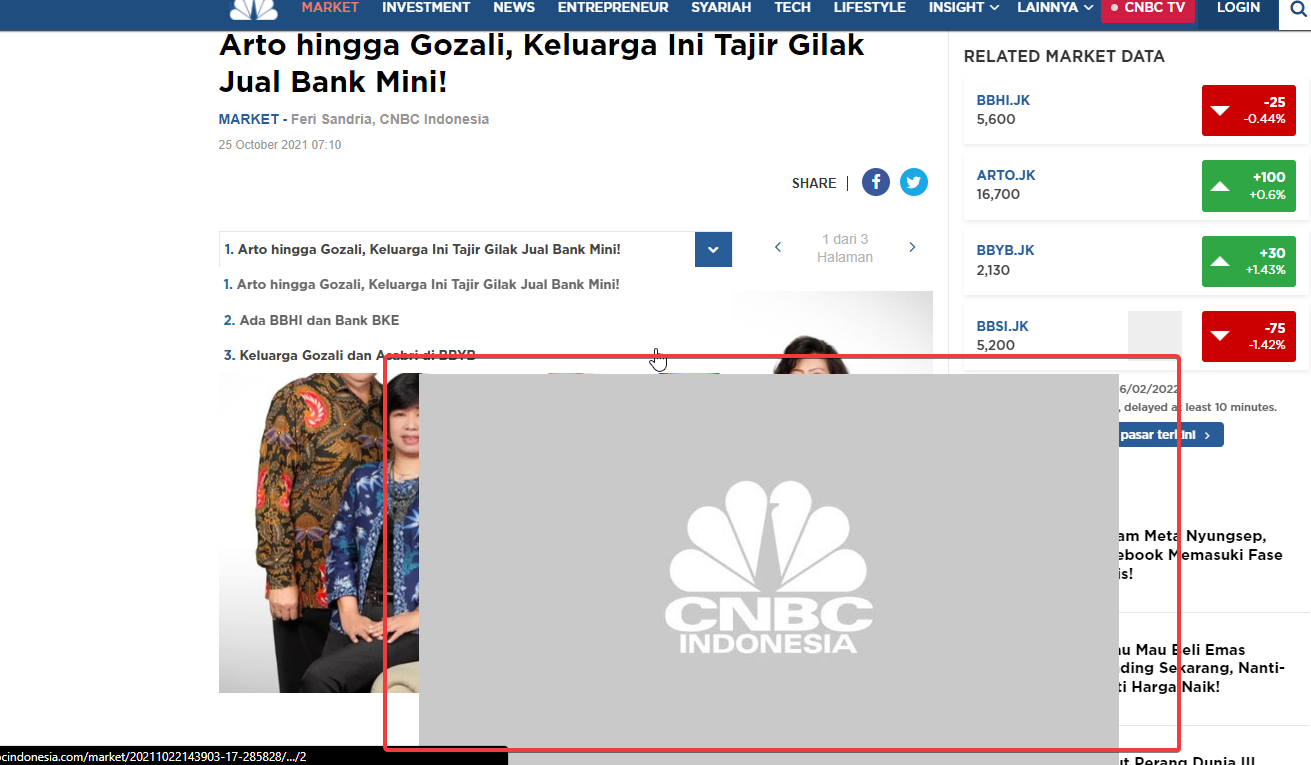
Task: Expand the INSIGHT navigation dropdown
Action: pyautogui.click(x=963, y=7)
